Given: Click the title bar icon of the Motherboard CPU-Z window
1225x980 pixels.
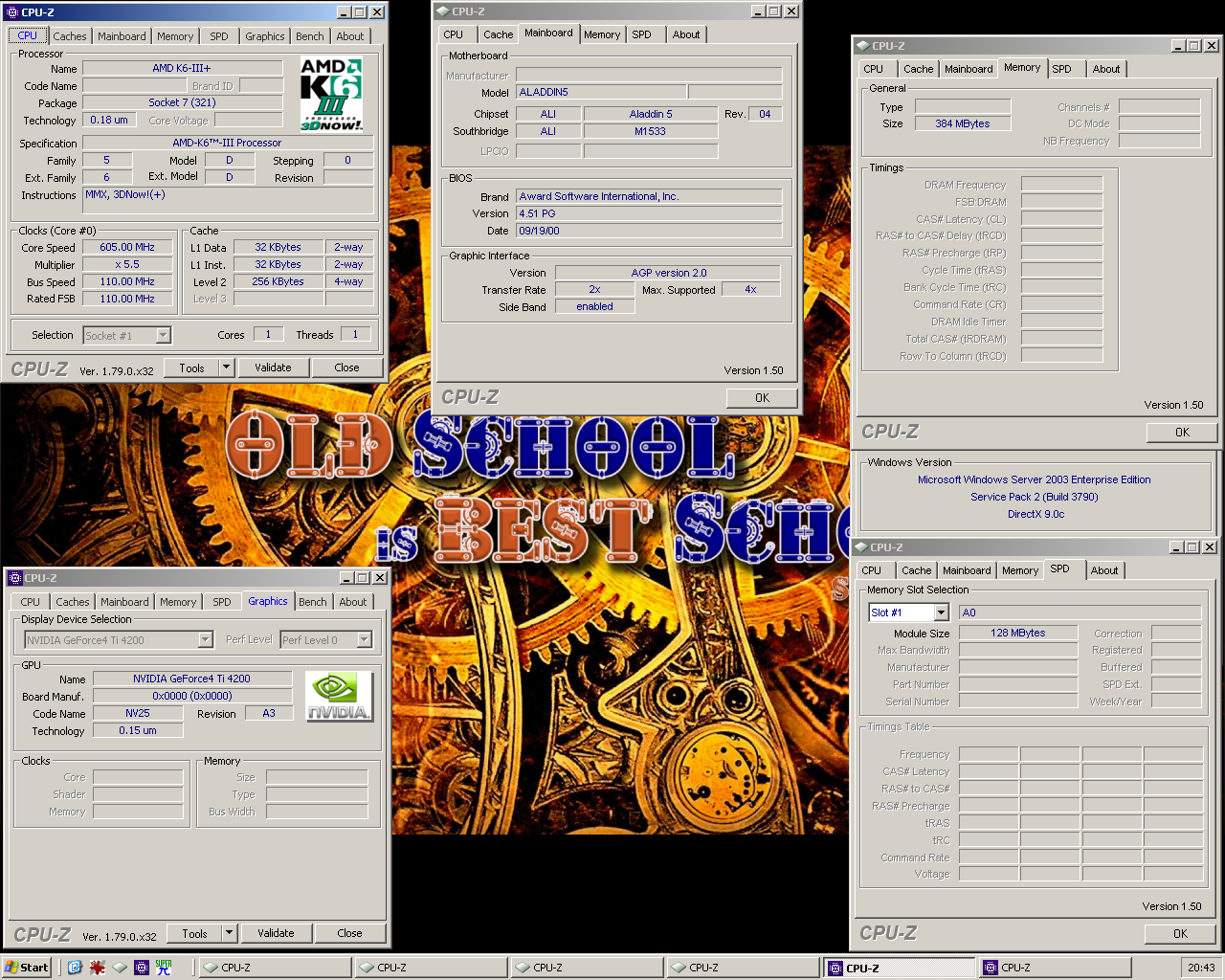Looking at the screenshot, I should coord(442,11).
